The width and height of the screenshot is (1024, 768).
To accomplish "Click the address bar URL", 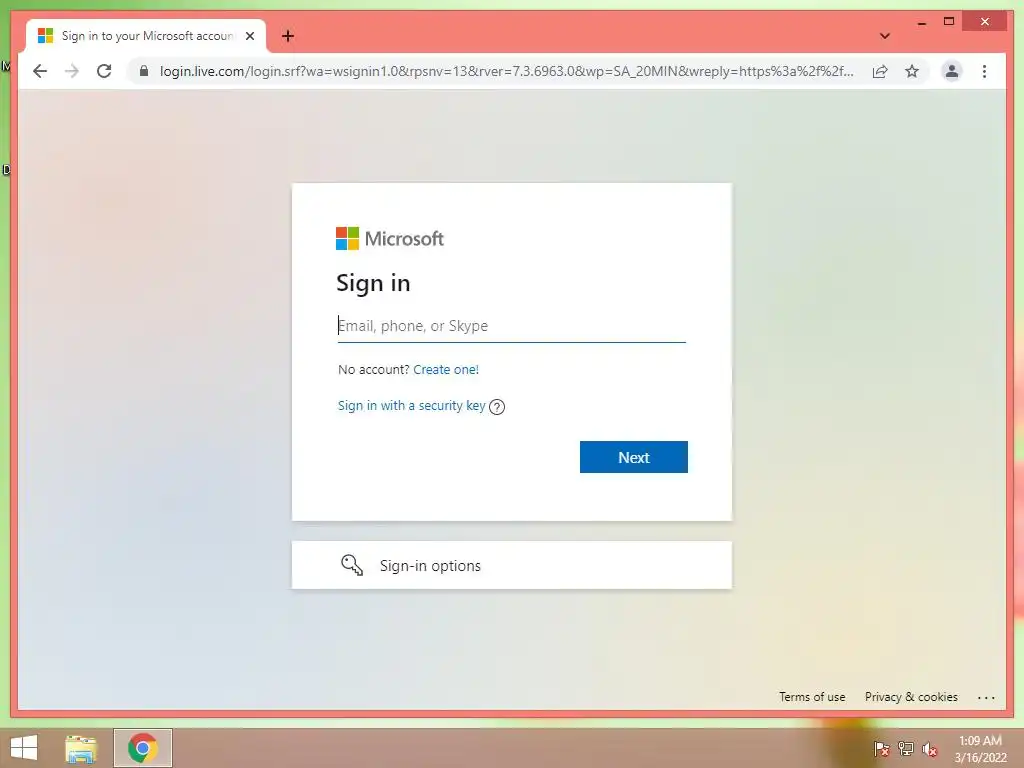I will coord(506,71).
